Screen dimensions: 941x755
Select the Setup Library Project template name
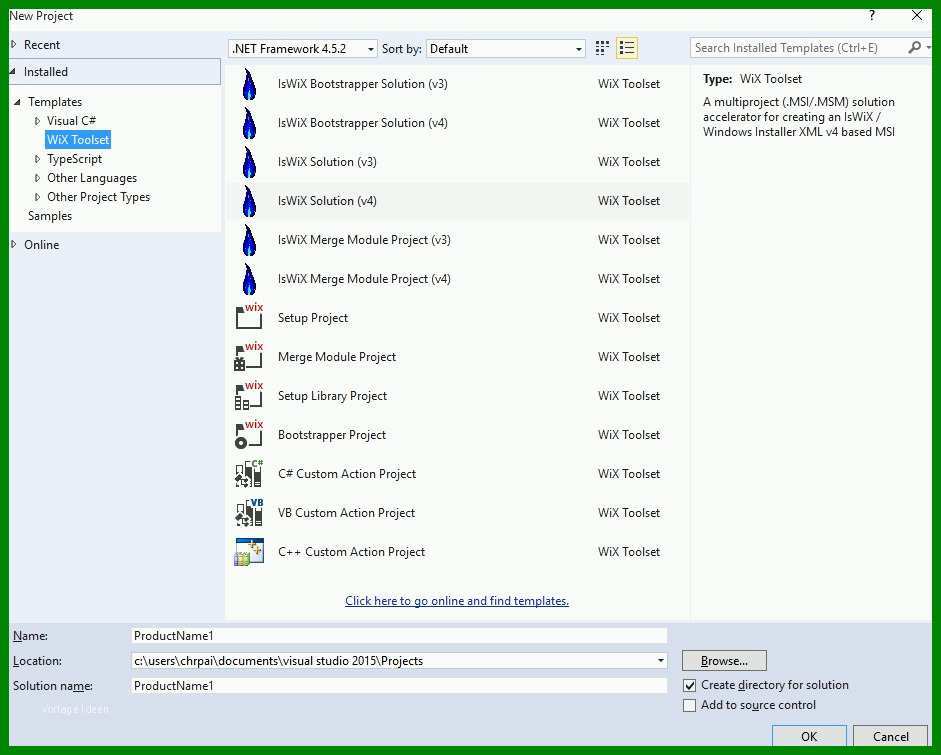coord(332,396)
